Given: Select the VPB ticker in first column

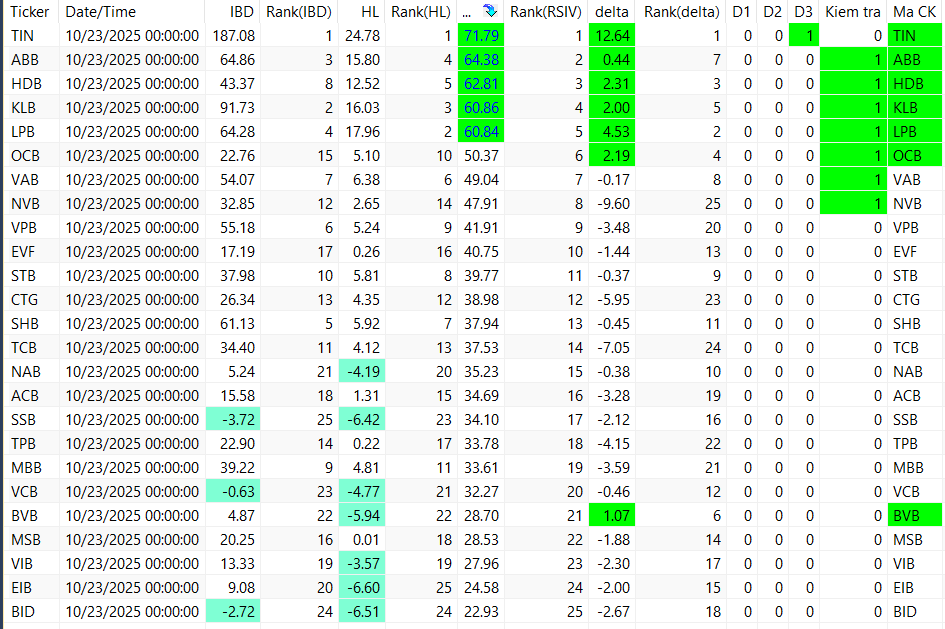Looking at the screenshot, I should (x=24, y=228).
